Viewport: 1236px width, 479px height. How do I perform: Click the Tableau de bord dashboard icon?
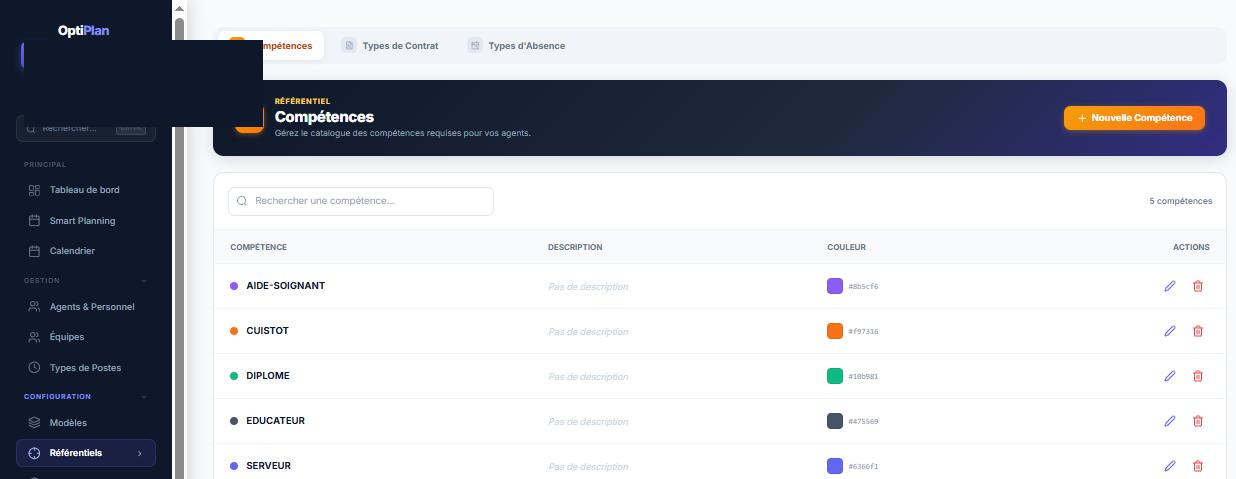click(34, 190)
